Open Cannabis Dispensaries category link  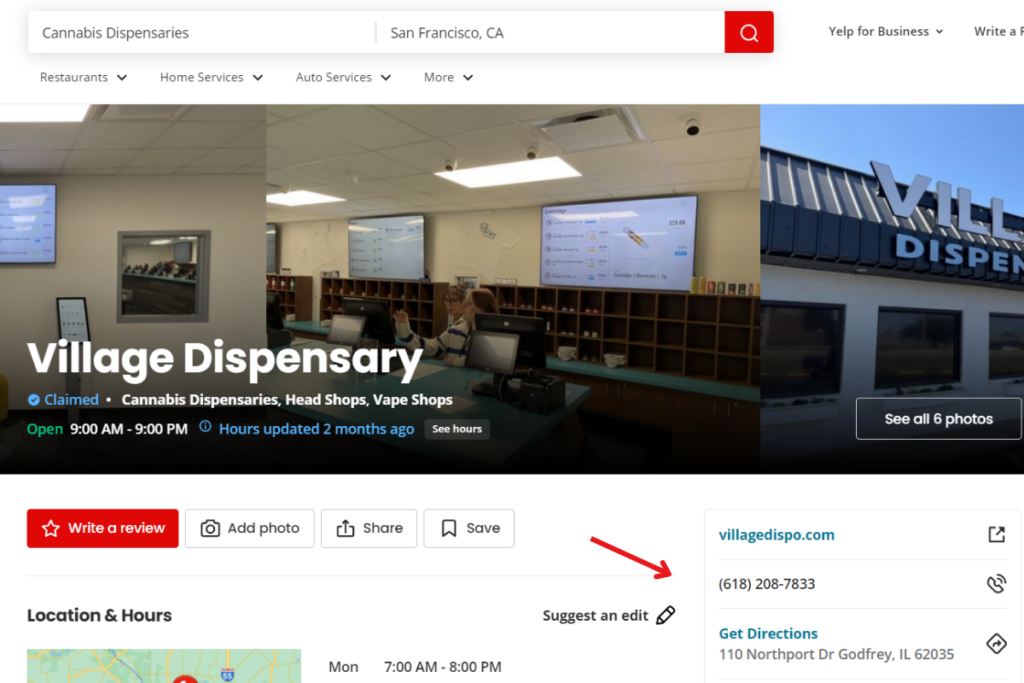coord(200,400)
